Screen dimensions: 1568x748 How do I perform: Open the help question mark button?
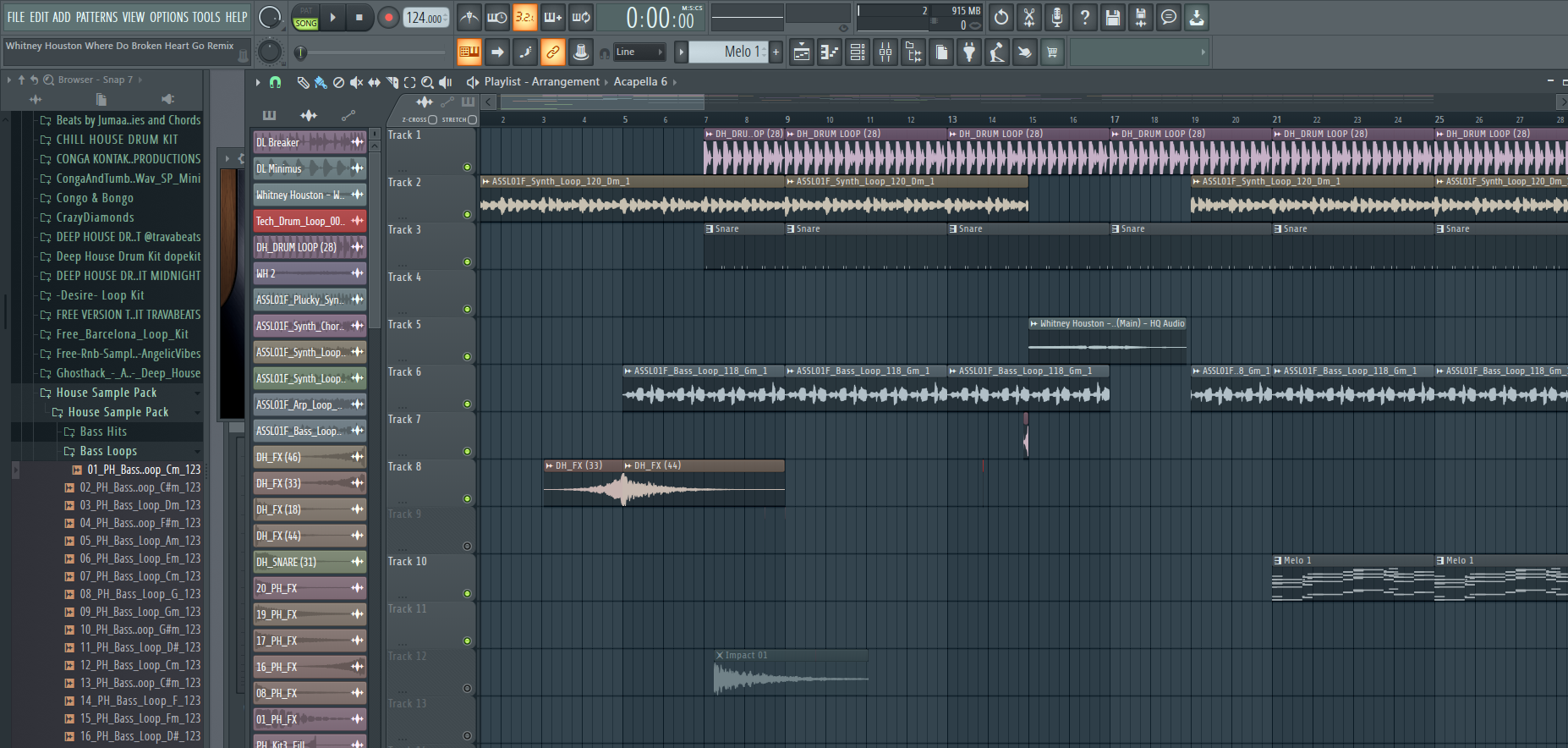click(1085, 17)
